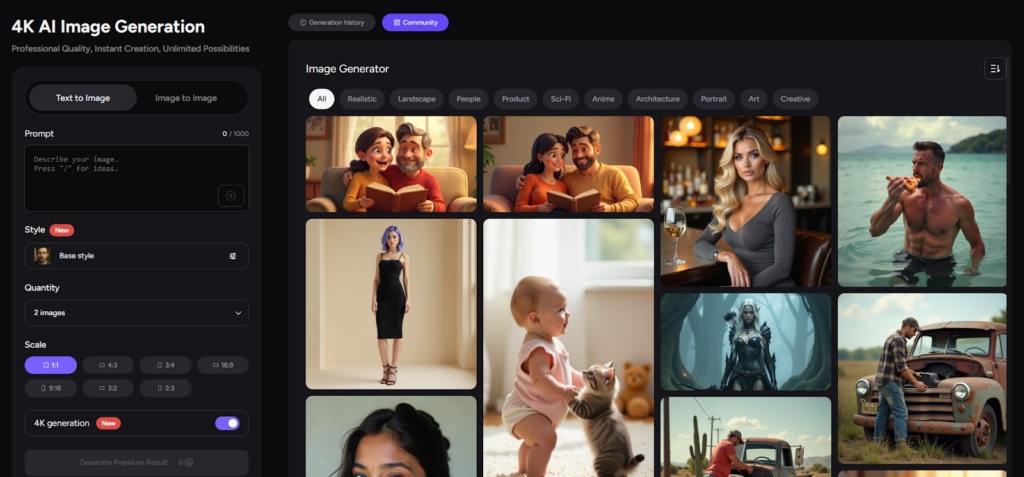
Task: Open cartoon couple in yellow sweater image
Action: coord(568,164)
